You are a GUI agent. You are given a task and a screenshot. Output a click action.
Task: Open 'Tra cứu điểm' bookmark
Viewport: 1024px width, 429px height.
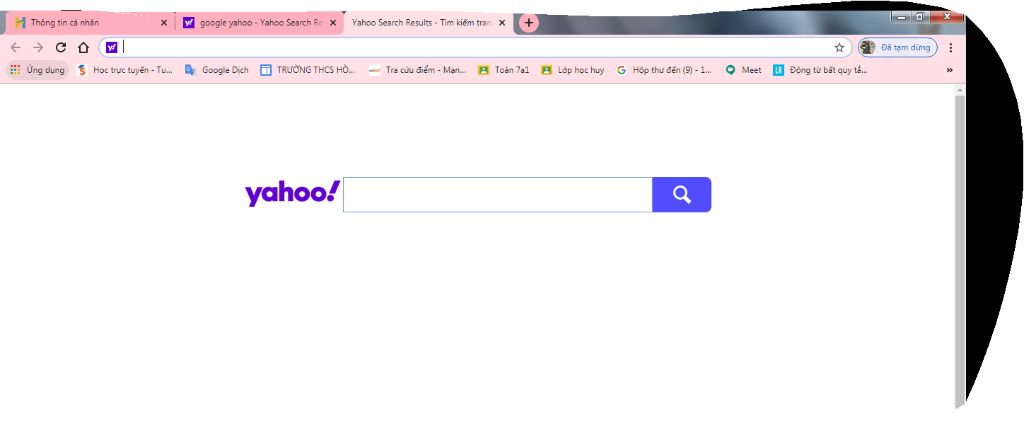point(417,70)
